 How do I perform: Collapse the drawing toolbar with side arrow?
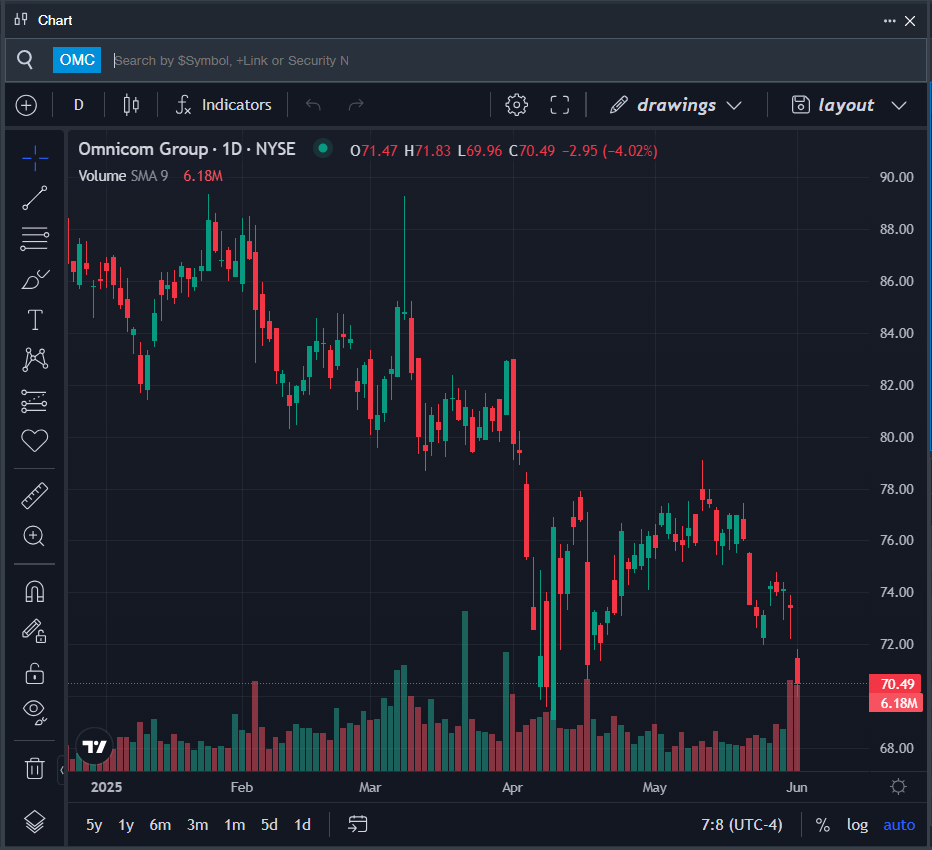(62, 770)
